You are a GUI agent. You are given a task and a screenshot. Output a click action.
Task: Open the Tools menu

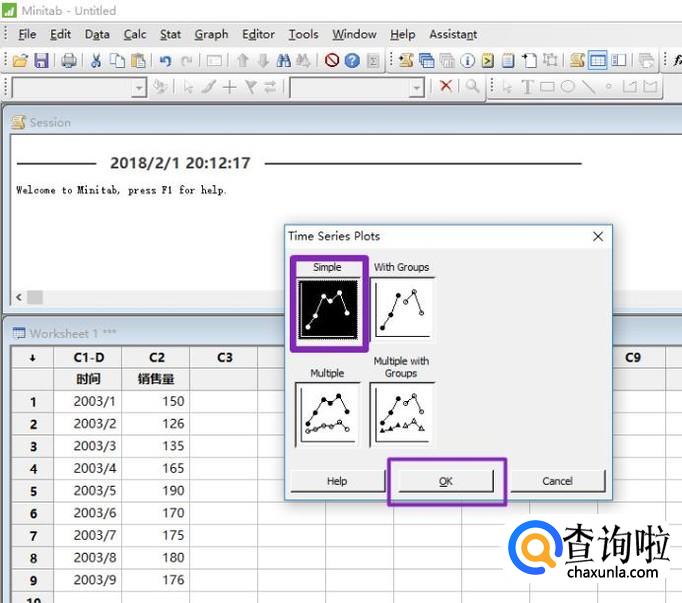click(x=304, y=34)
